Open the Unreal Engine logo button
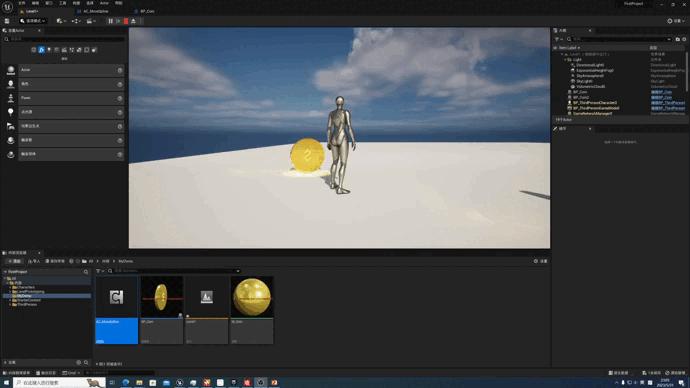The height and width of the screenshot is (388, 690). click(7, 6)
